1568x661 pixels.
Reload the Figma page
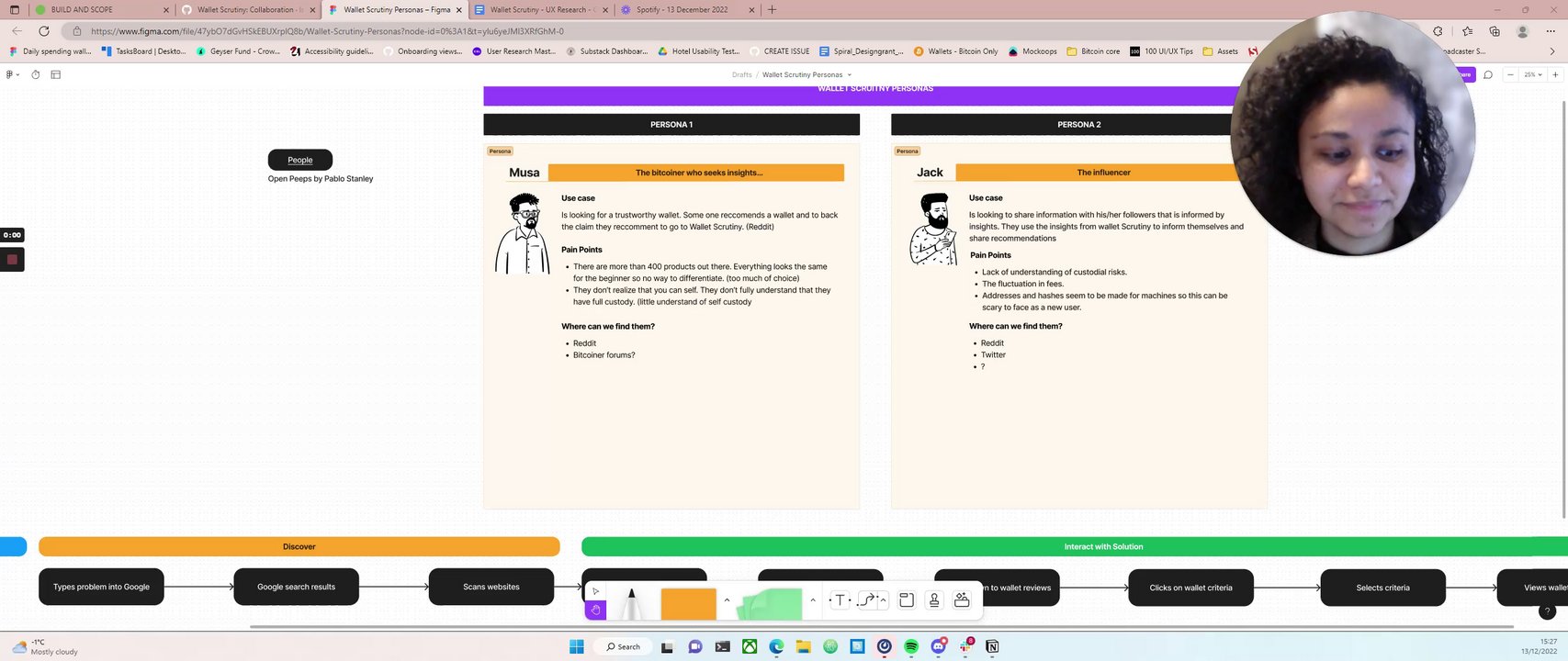(x=43, y=30)
